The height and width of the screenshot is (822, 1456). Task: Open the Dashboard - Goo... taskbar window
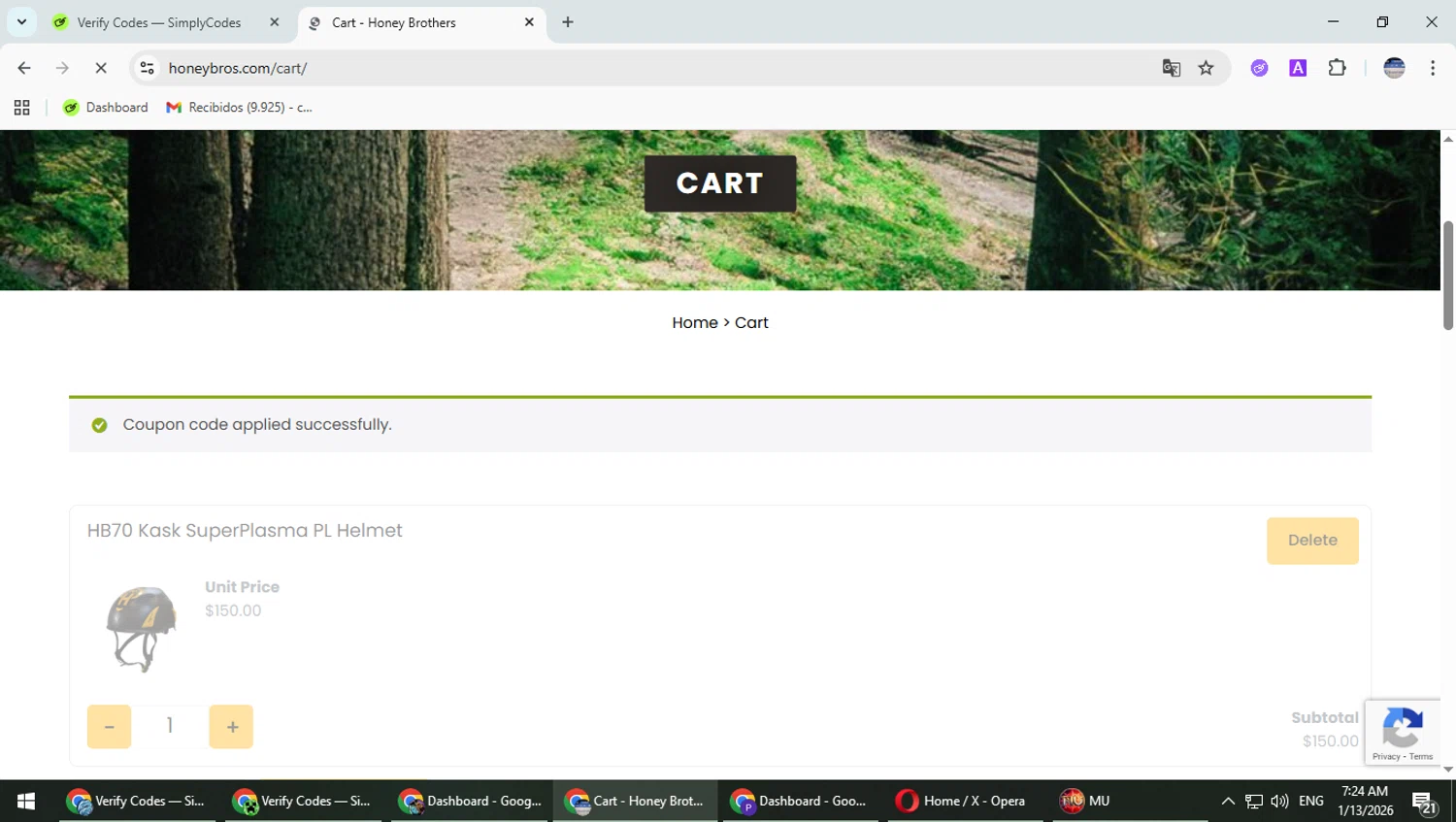point(801,801)
